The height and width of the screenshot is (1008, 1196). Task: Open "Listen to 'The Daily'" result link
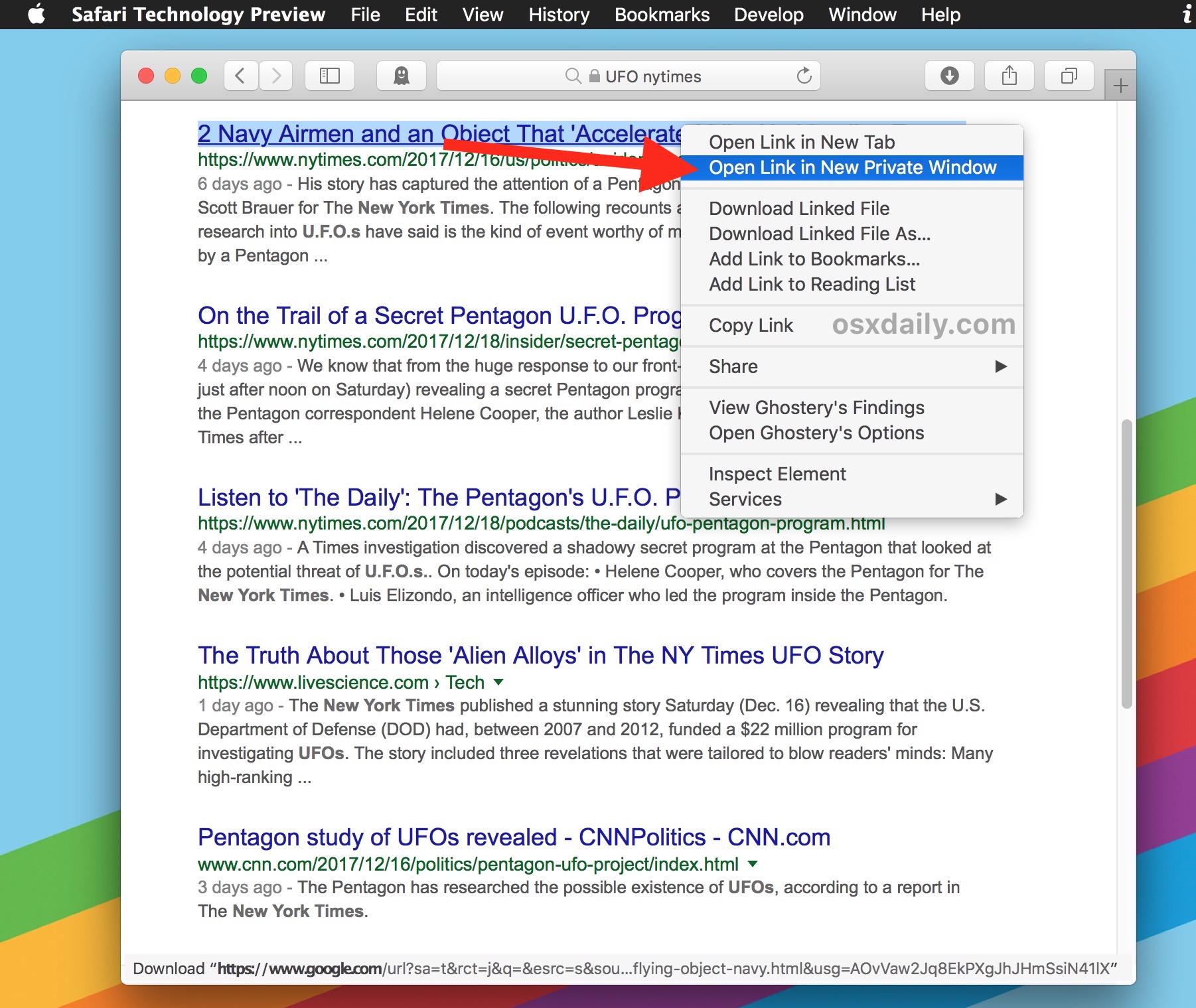(x=439, y=498)
